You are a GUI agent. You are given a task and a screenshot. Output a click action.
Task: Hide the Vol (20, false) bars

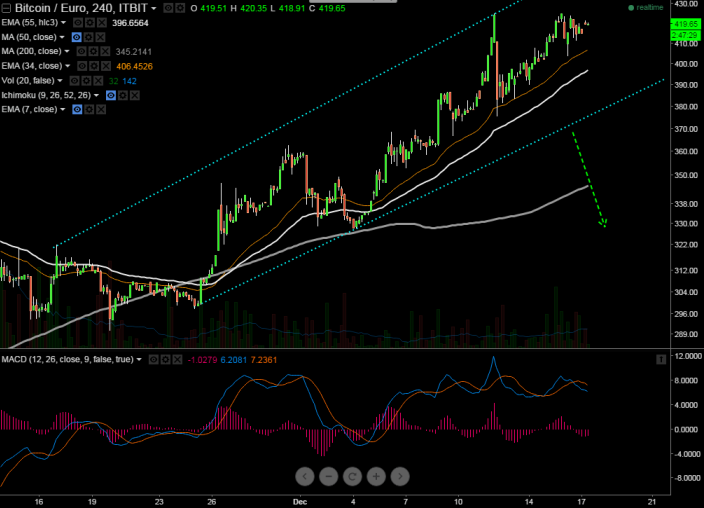75,81
